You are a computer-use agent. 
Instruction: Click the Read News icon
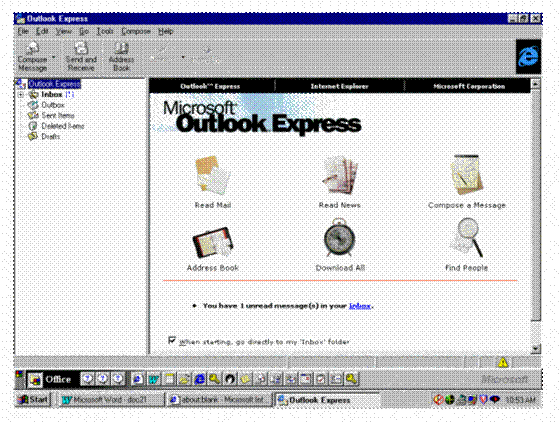coord(340,176)
